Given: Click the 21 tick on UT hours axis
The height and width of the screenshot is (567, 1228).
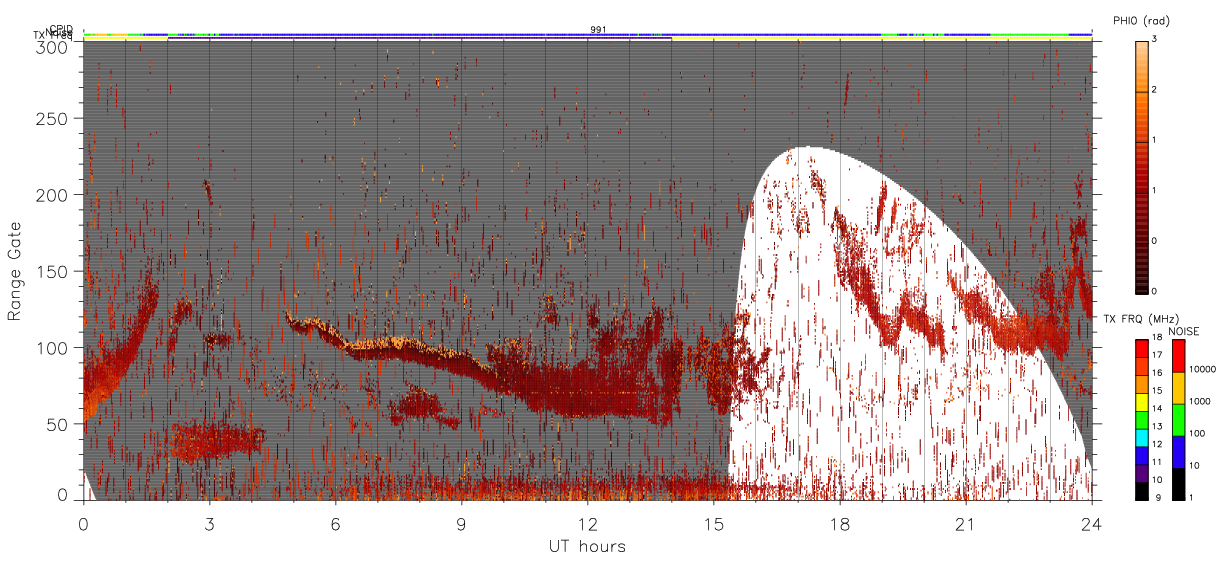Looking at the screenshot, I should point(966,524).
